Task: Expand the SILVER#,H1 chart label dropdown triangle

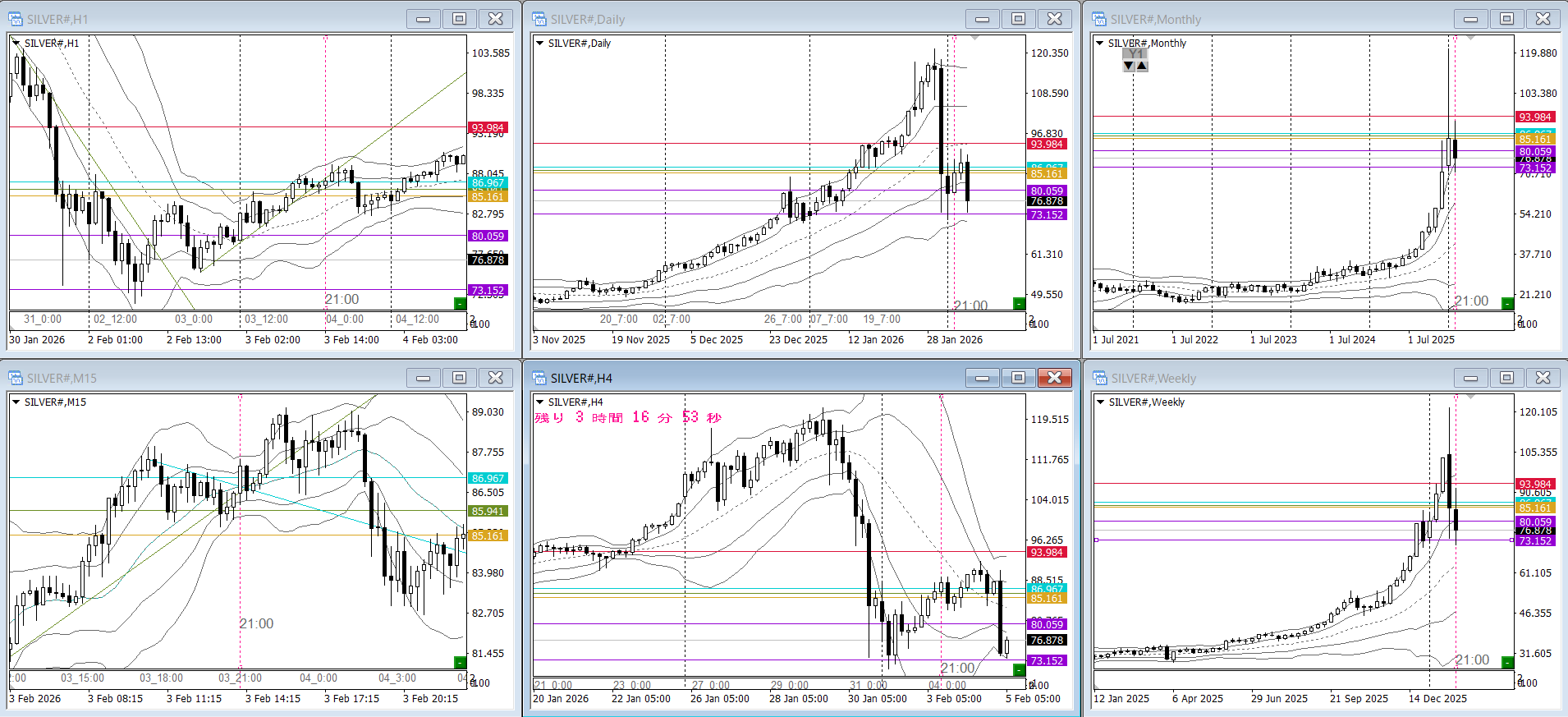Action: (x=16, y=44)
